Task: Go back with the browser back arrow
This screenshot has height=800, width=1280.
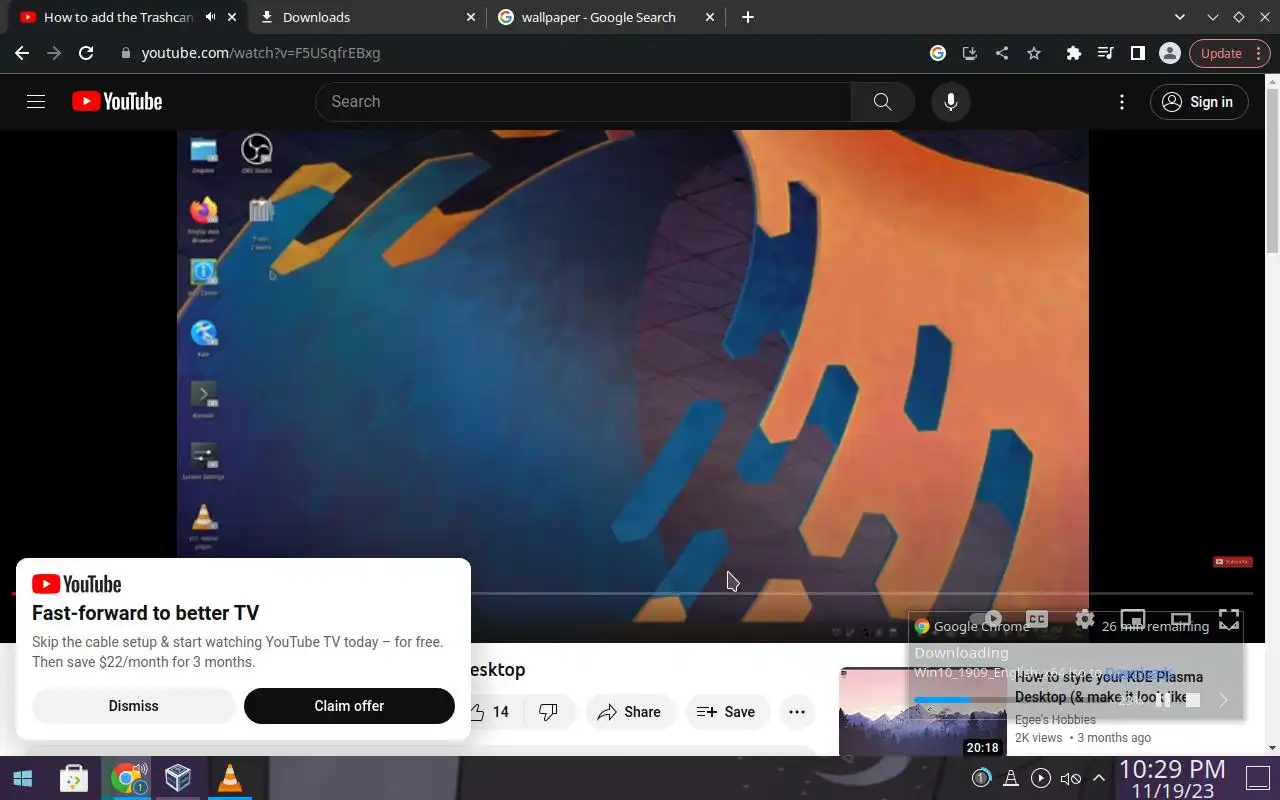Action: (x=22, y=53)
